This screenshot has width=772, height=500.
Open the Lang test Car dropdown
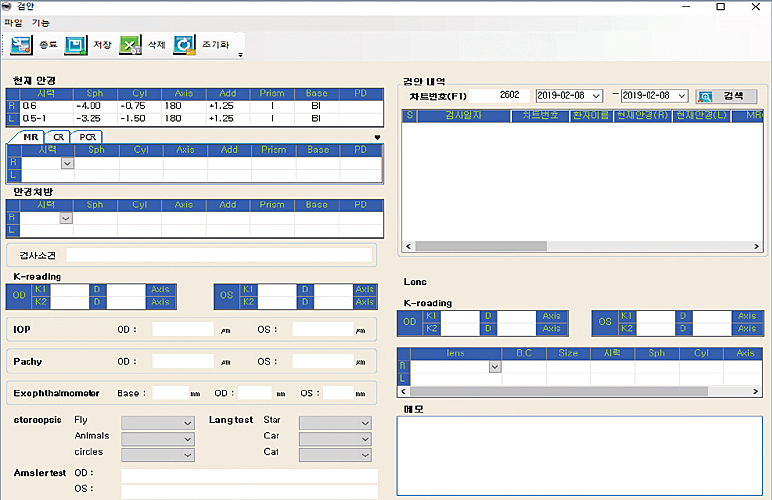[x=335, y=439]
